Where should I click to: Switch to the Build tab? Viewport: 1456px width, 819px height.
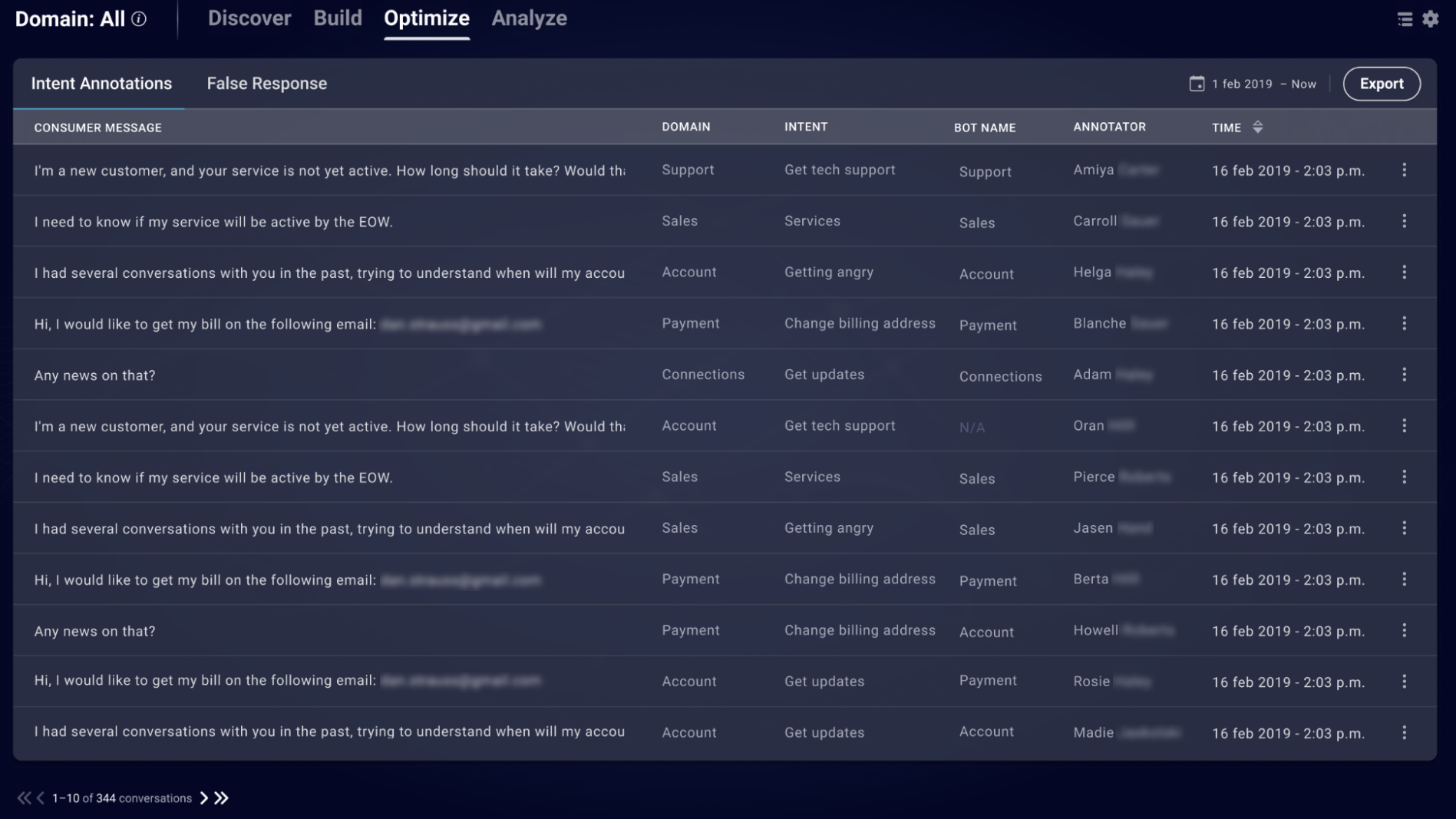click(x=338, y=18)
